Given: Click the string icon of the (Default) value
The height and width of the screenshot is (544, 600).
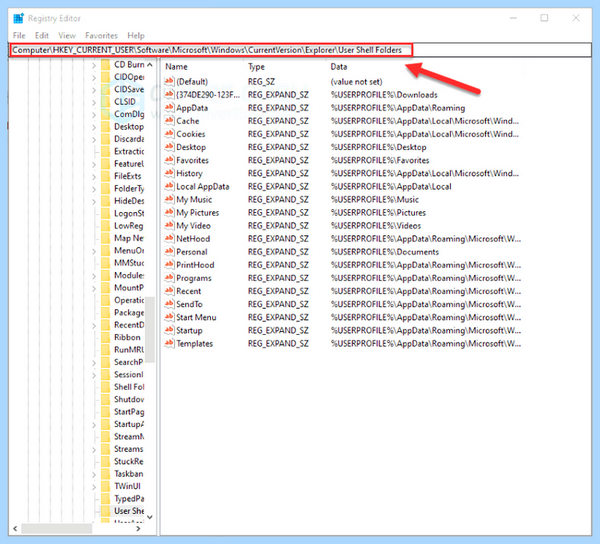Looking at the screenshot, I should [x=169, y=81].
